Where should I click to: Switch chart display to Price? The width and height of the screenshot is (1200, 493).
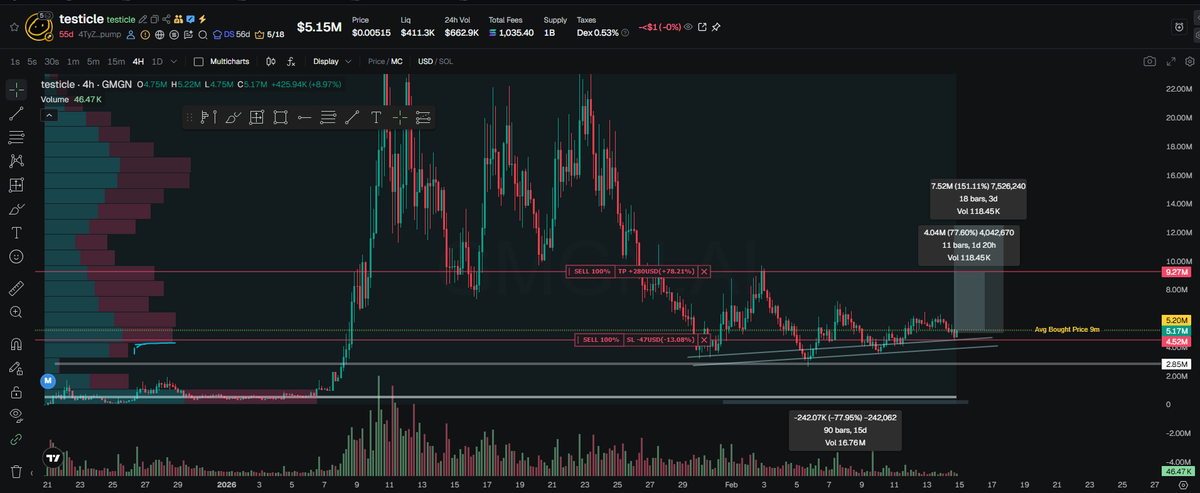376,61
